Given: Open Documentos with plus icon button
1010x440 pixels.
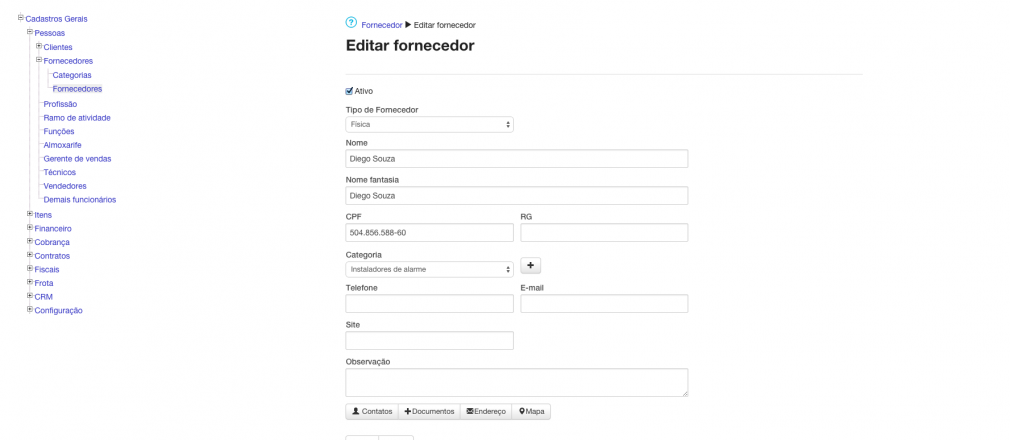Looking at the screenshot, I should (429, 412).
